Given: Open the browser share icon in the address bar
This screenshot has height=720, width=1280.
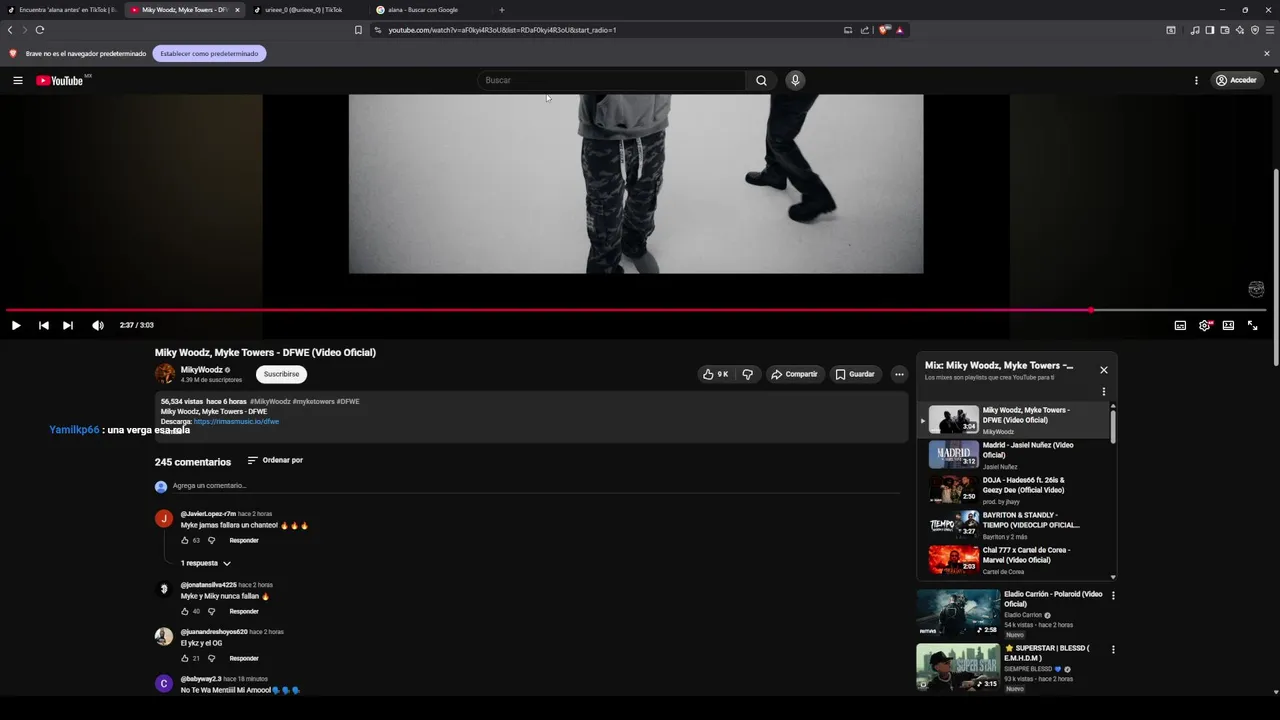Looking at the screenshot, I should (865, 30).
